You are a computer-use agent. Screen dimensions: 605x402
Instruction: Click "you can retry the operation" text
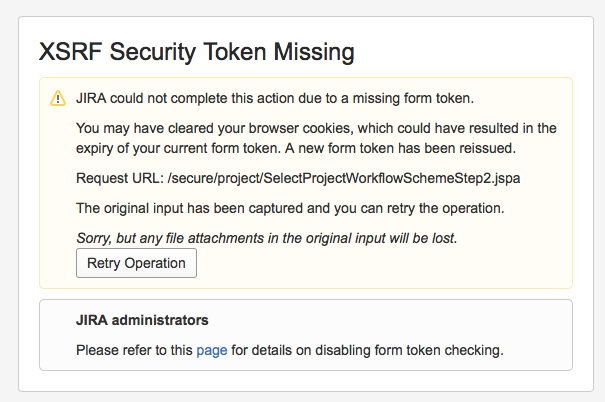[x=419, y=209]
